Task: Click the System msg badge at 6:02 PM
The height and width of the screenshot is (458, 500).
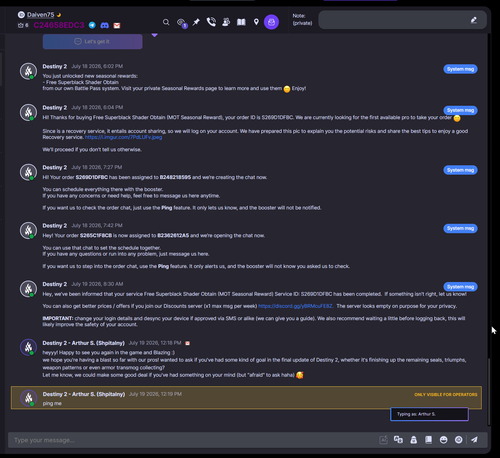Action: coord(460,69)
